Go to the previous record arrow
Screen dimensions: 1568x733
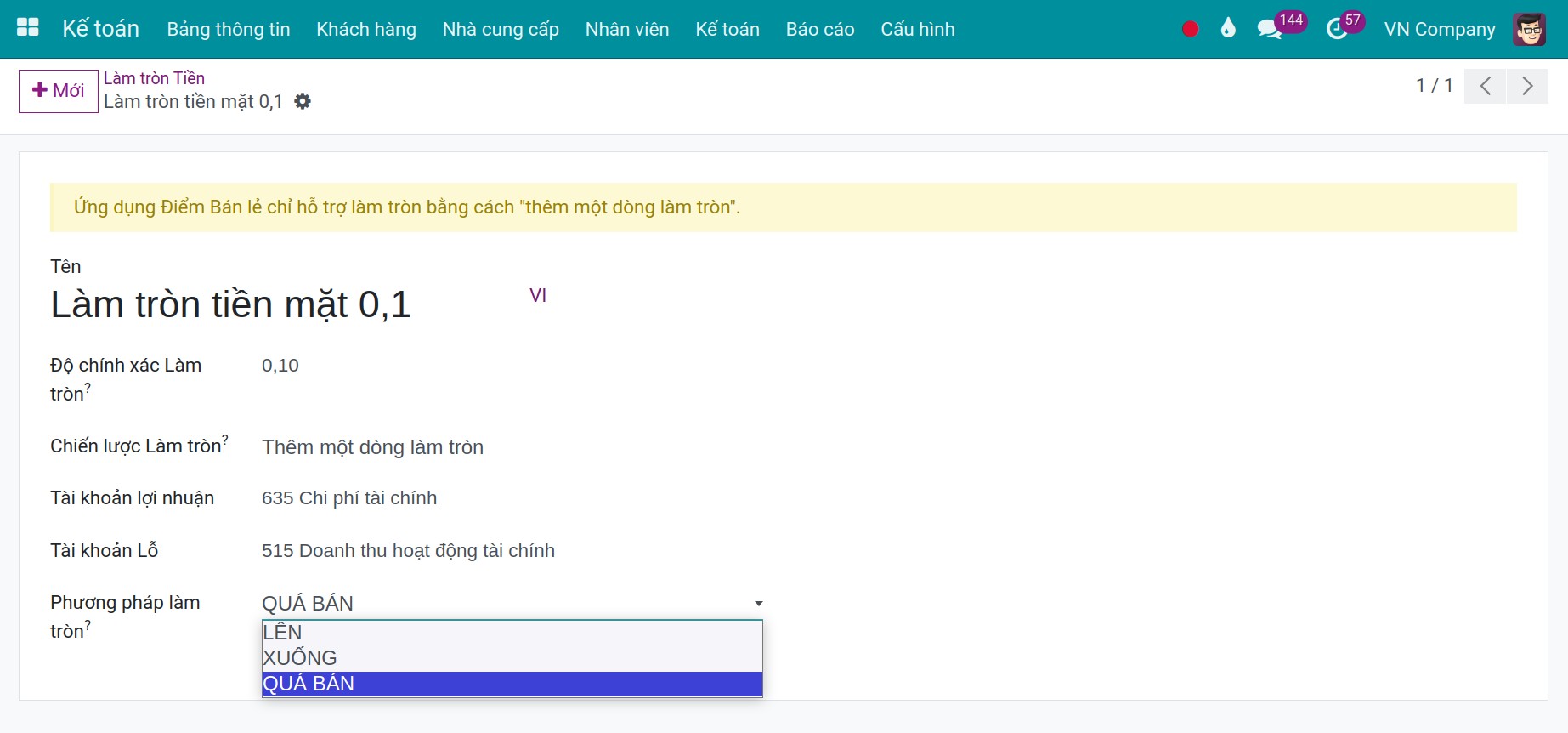pyautogui.click(x=1485, y=86)
